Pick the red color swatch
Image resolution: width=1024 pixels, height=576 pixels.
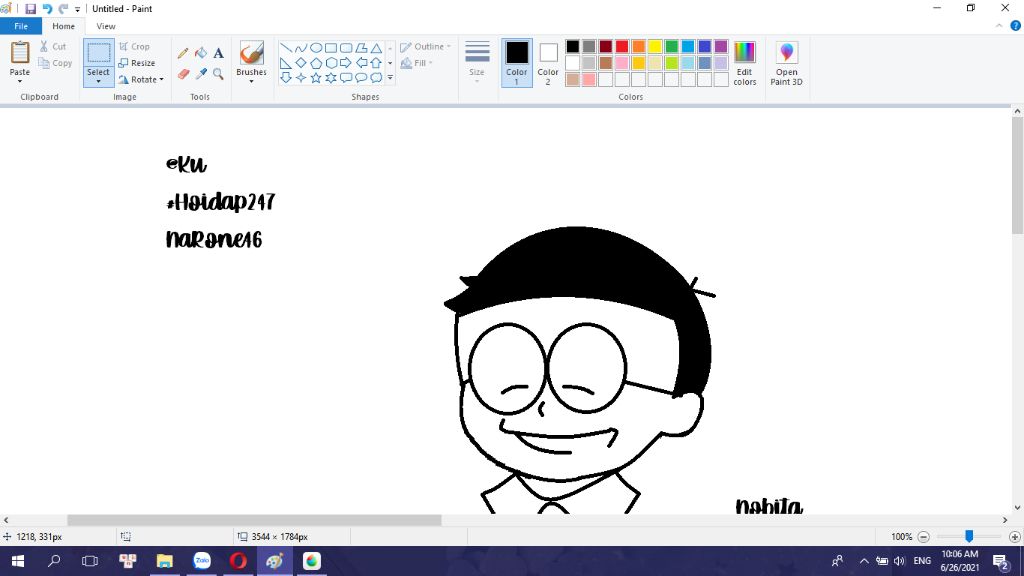[622, 46]
